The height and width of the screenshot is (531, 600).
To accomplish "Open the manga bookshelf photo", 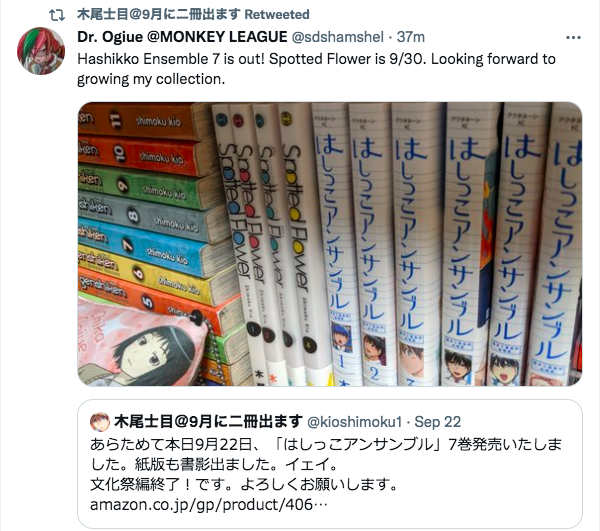I will 330,244.
